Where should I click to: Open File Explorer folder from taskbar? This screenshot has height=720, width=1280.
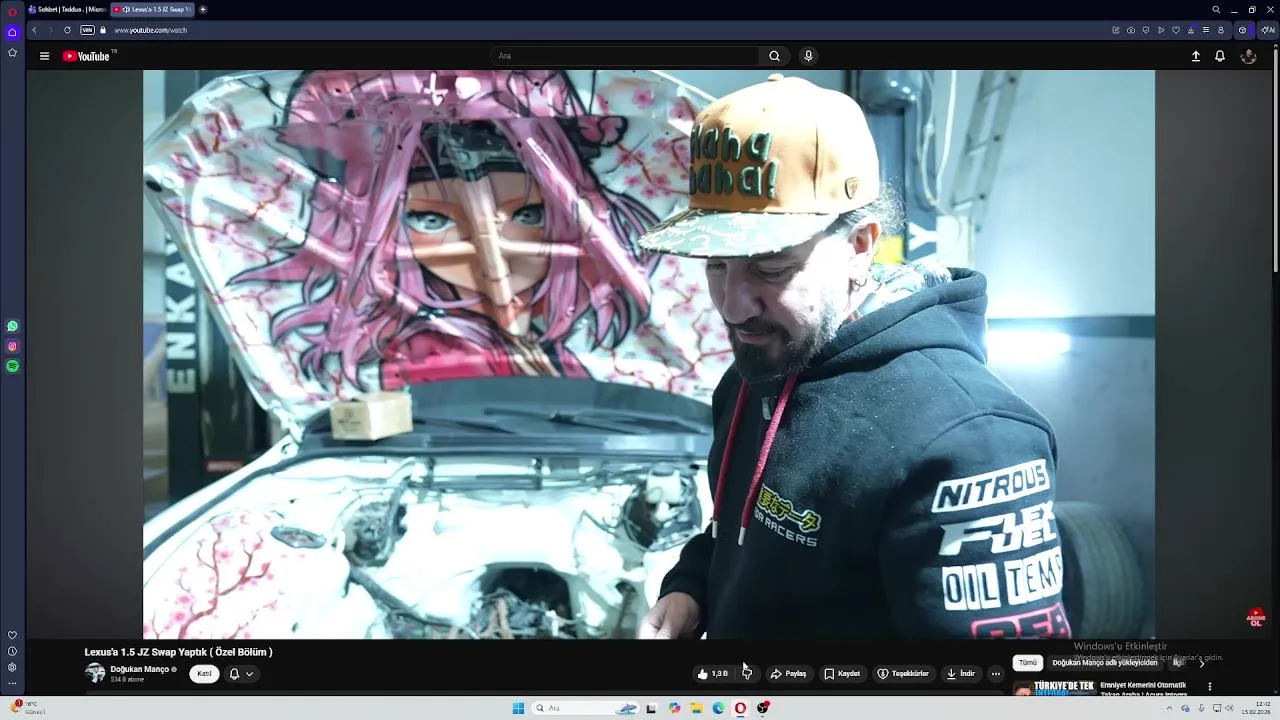[696, 708]
